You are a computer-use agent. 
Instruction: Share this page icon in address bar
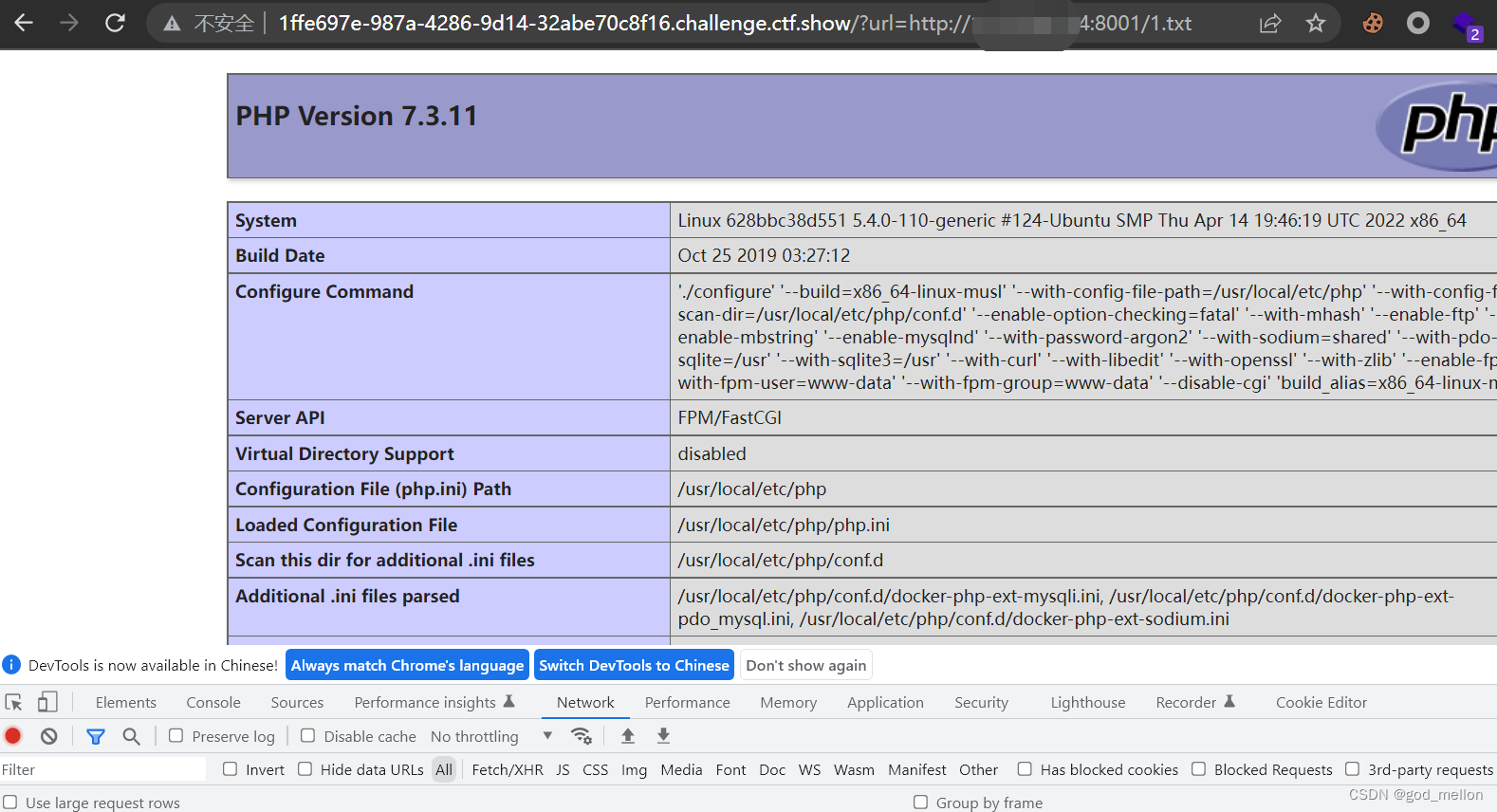pyautogui.click(x=1270, y=24)
